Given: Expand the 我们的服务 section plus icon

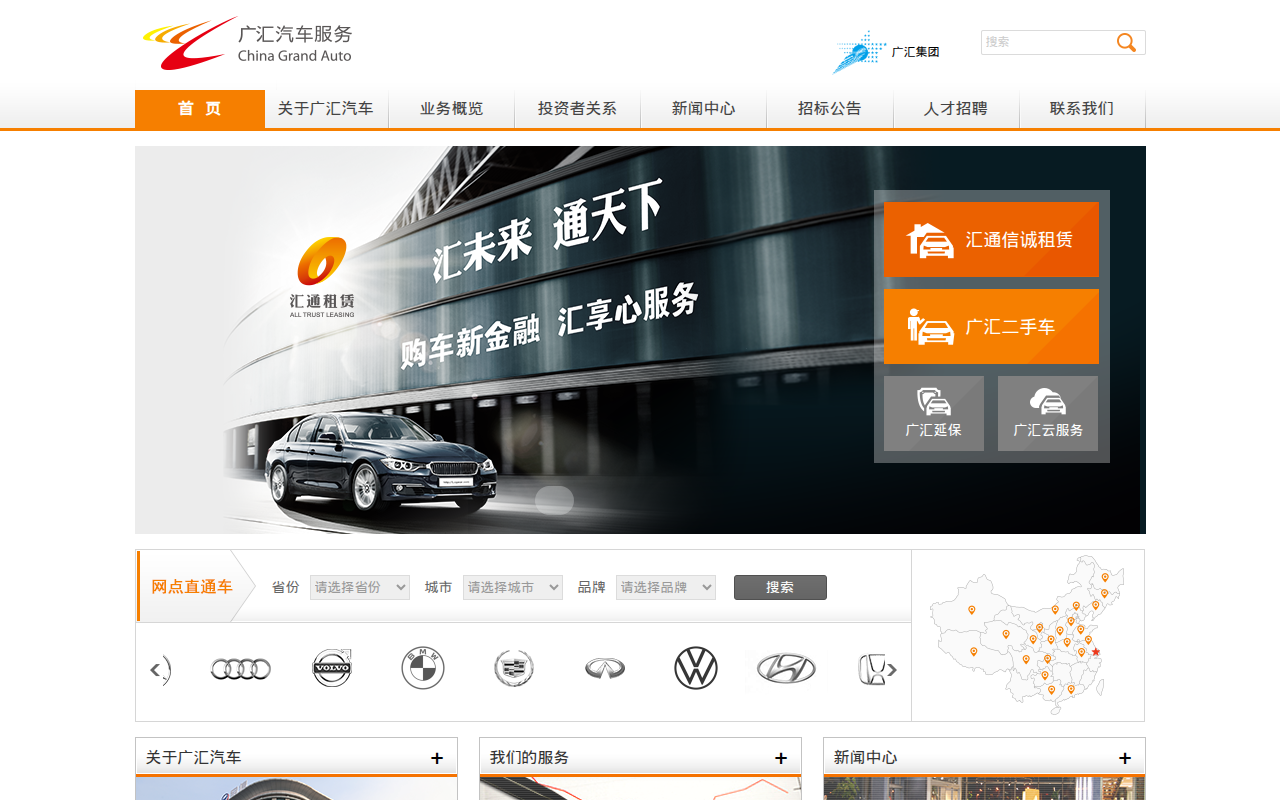Looking at the screenshot, I should point(781,758).
